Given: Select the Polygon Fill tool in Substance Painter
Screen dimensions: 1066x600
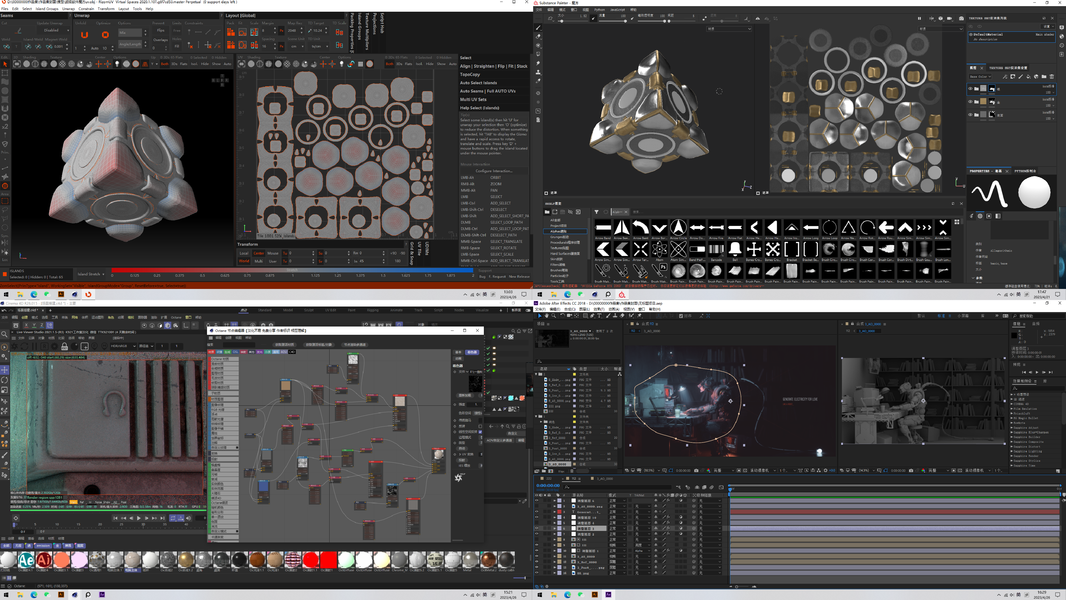Looking at the screenshot, I should click(538, 54).
